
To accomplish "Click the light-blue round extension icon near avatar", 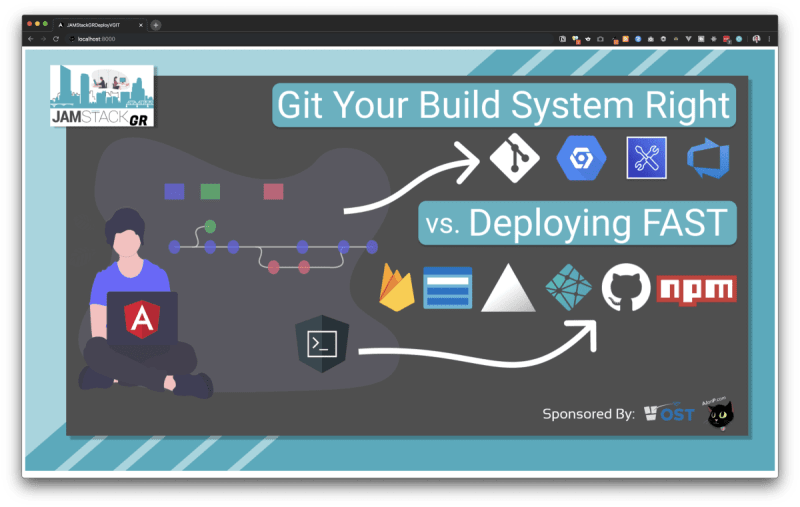I will click(x=739, y=39).
